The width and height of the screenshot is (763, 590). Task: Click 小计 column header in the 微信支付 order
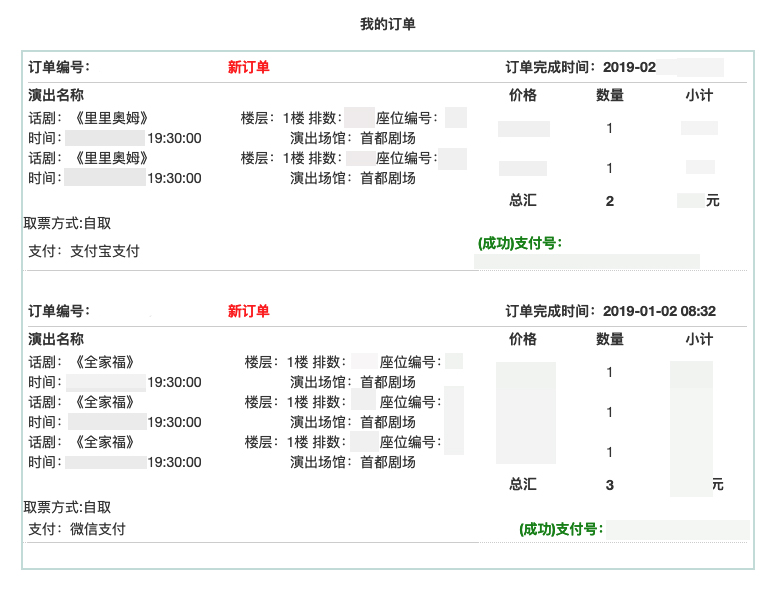(699, 339)
